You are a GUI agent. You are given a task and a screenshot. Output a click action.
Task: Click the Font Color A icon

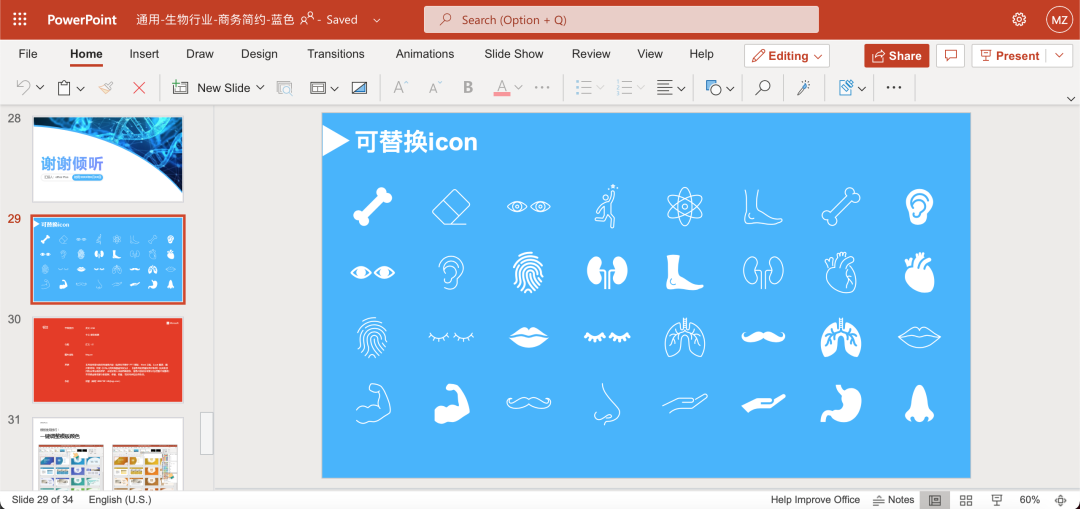click(502, 87)
